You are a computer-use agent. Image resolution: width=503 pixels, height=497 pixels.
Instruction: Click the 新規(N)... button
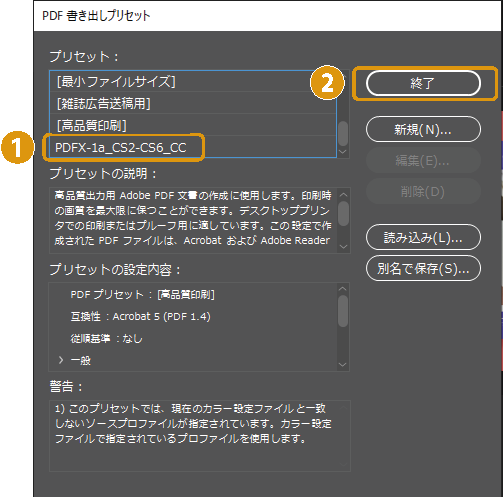[x=423, y=129]
